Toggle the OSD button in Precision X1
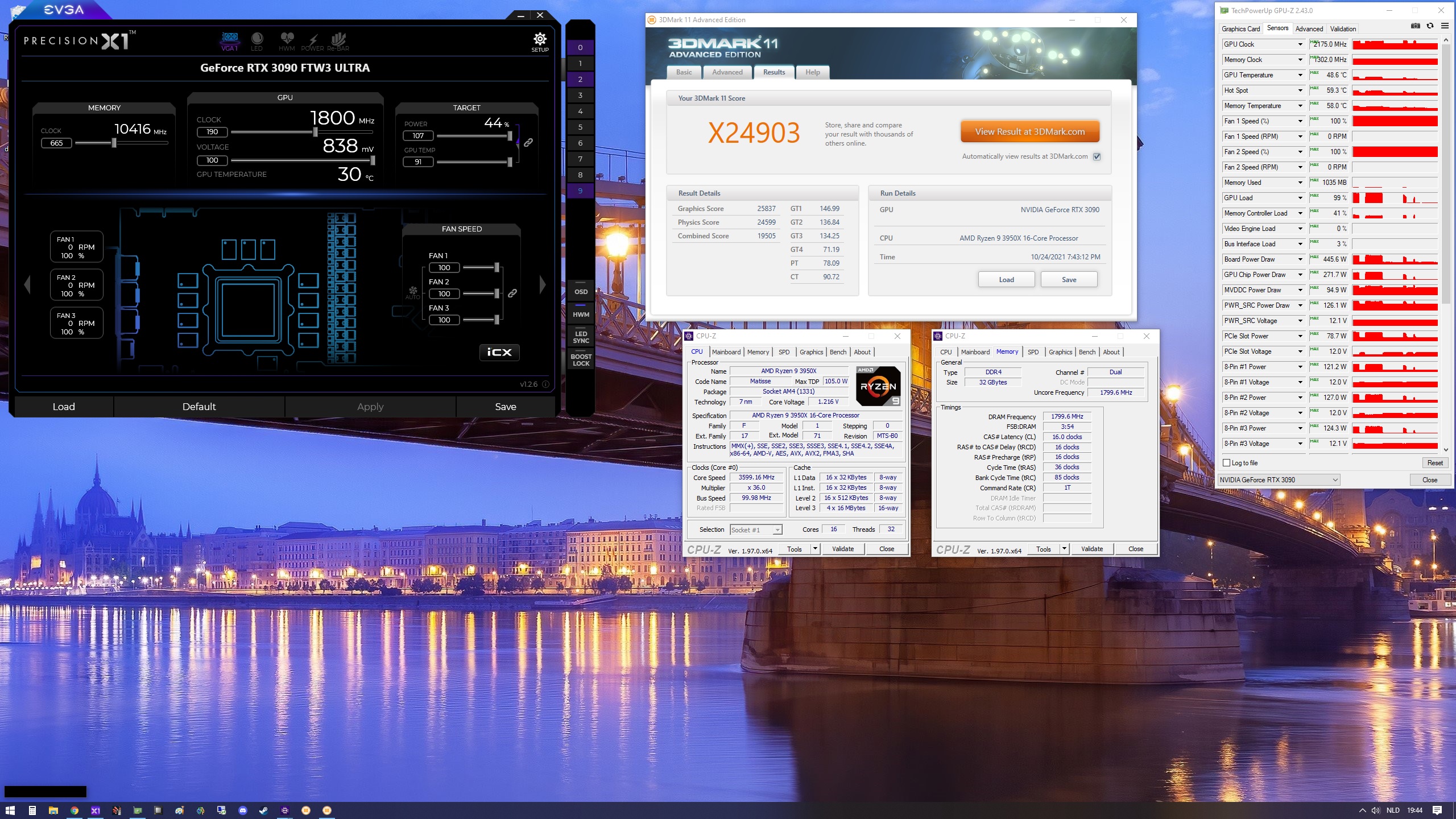 point(581,292)
